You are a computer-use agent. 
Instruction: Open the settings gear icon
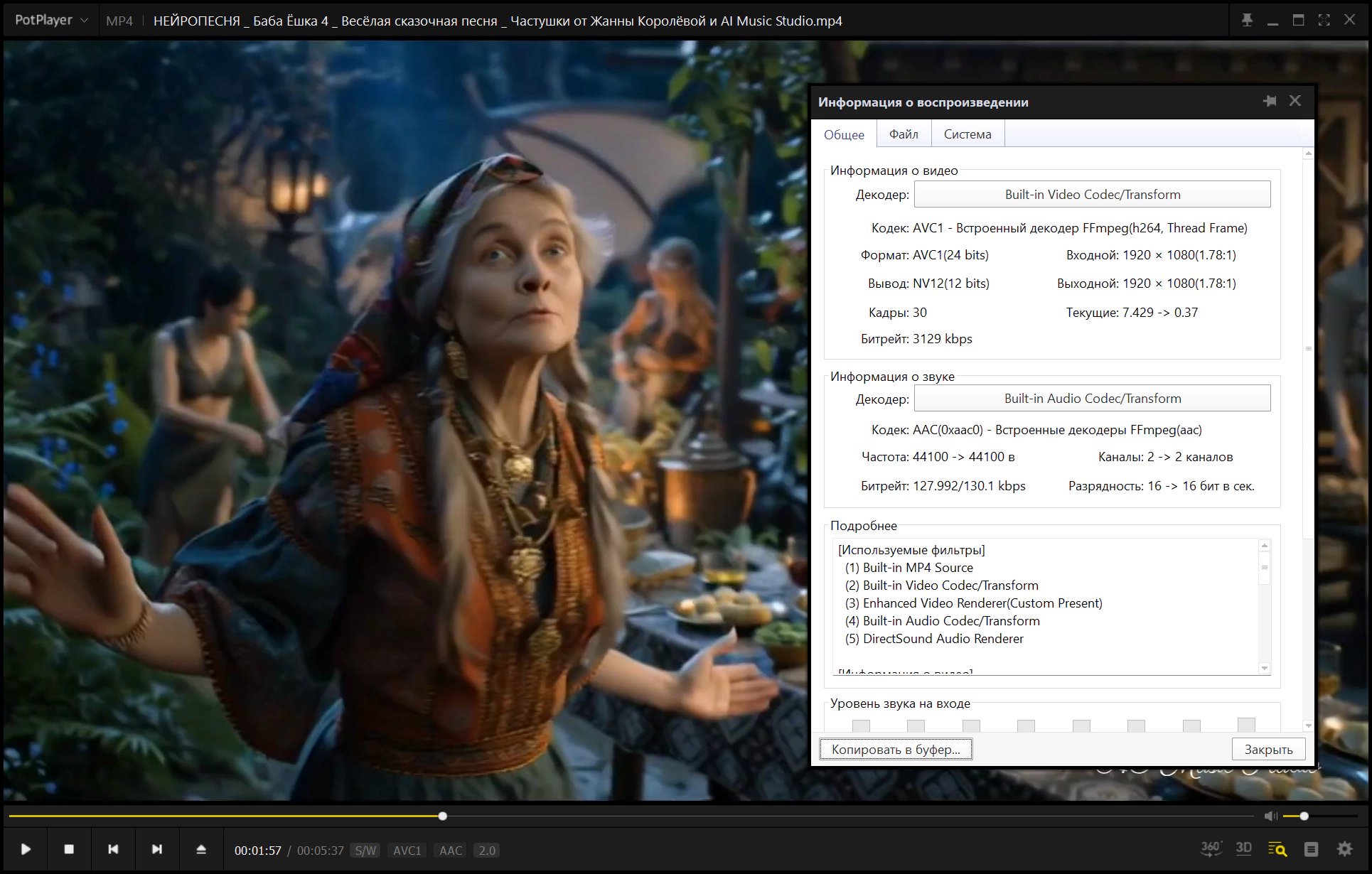tap(1344, 849)
